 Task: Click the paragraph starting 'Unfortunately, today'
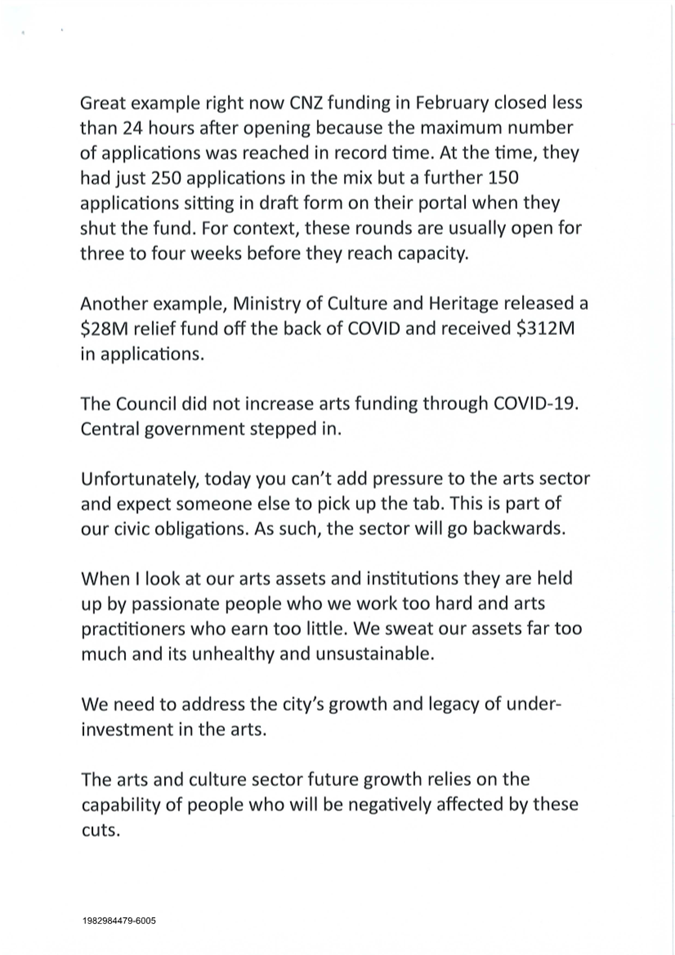pyautogui.click(x=335, y=503)
